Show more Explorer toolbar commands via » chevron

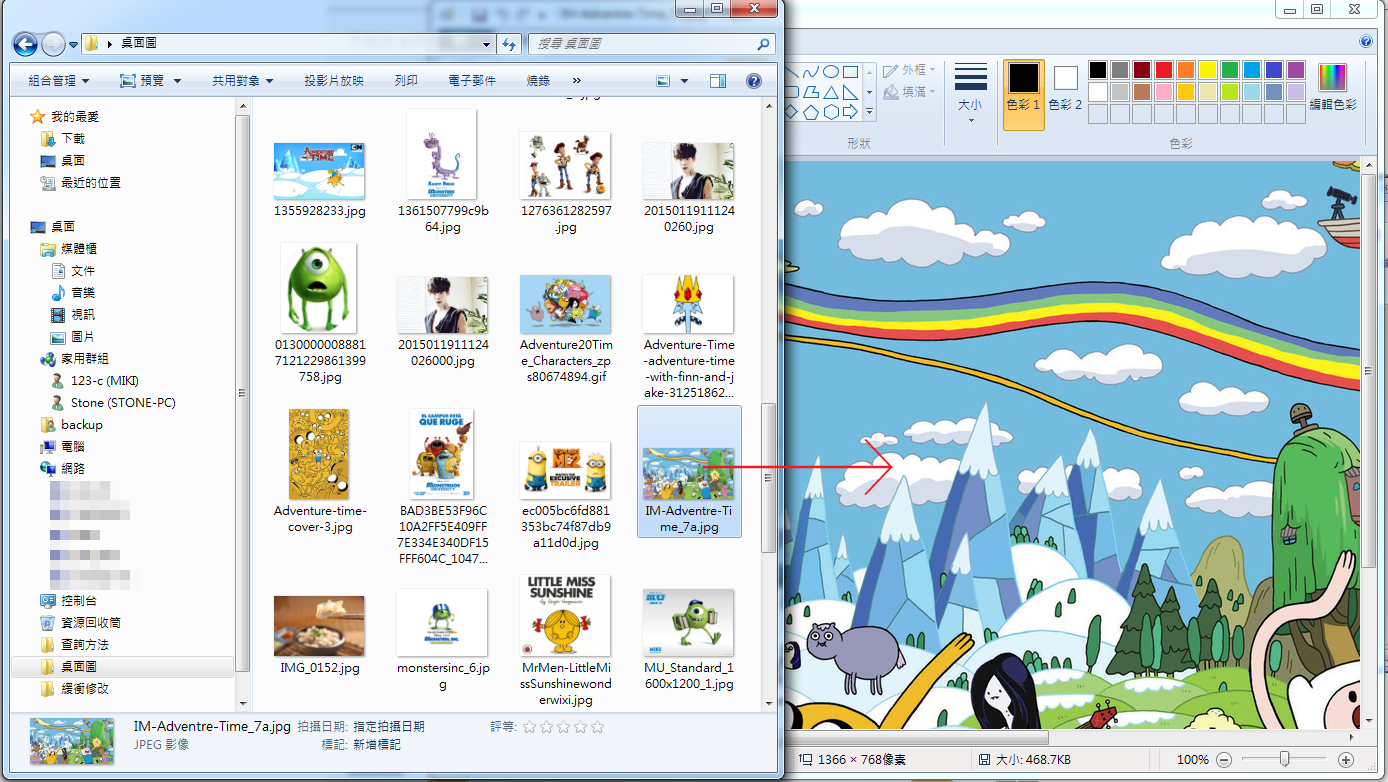tap(577, 81)
